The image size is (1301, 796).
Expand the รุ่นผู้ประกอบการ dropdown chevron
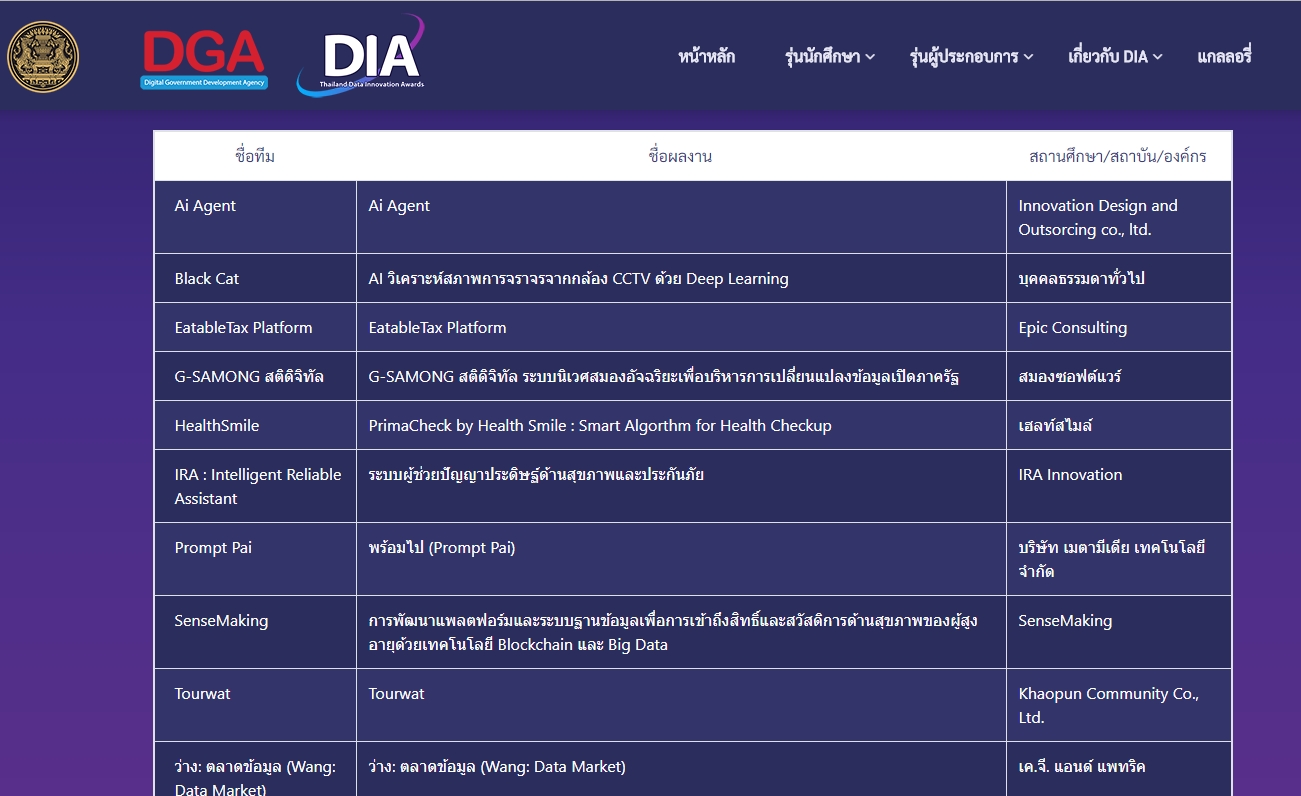pyautogui.click(x=1028, y=57)
